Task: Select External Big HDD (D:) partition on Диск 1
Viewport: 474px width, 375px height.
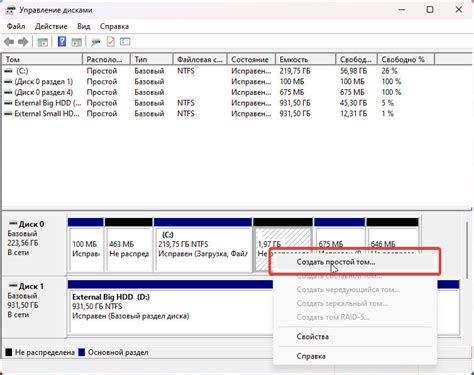Action: click(170, 308)
